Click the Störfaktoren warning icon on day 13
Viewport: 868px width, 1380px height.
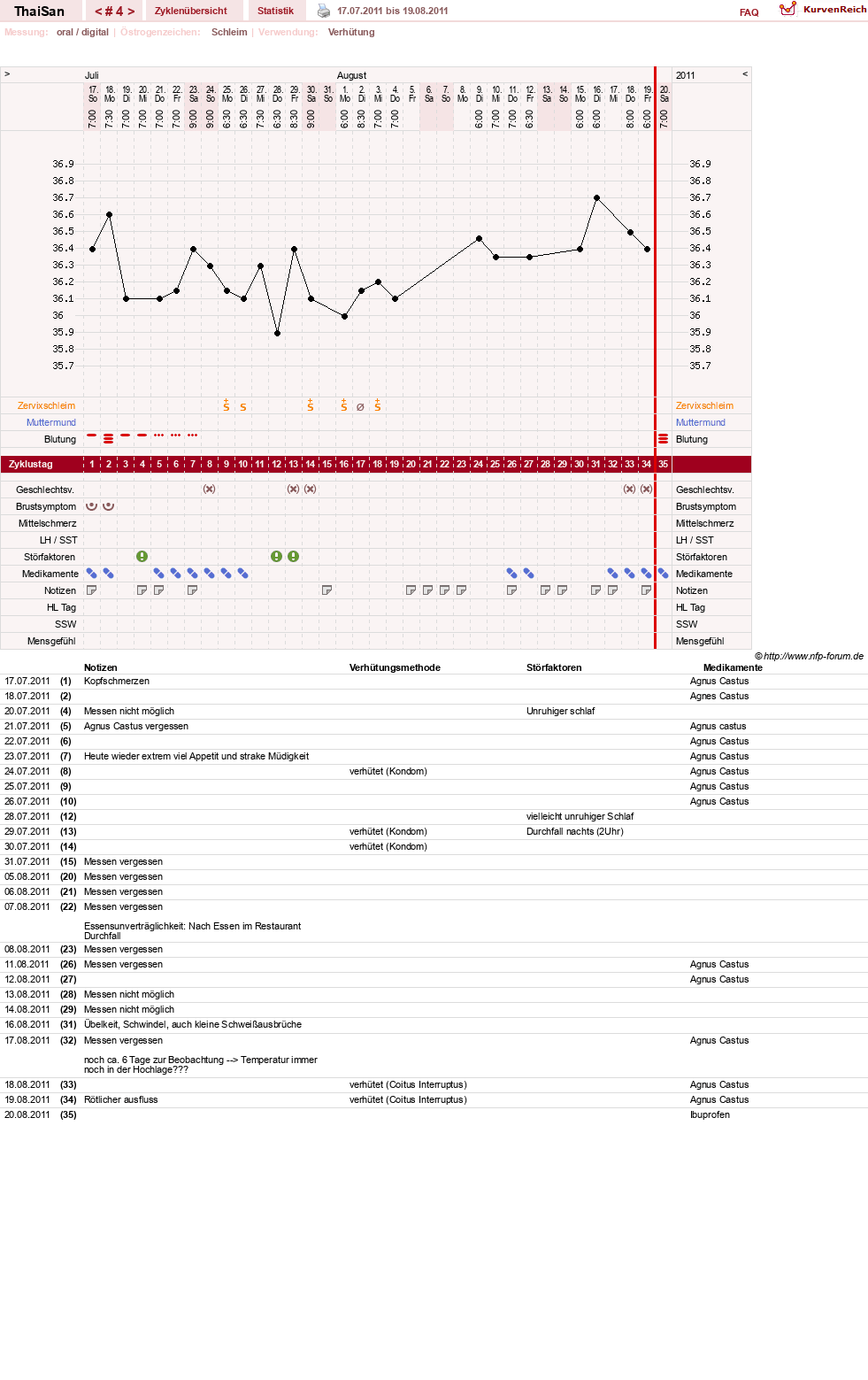(x=294, y=557)
